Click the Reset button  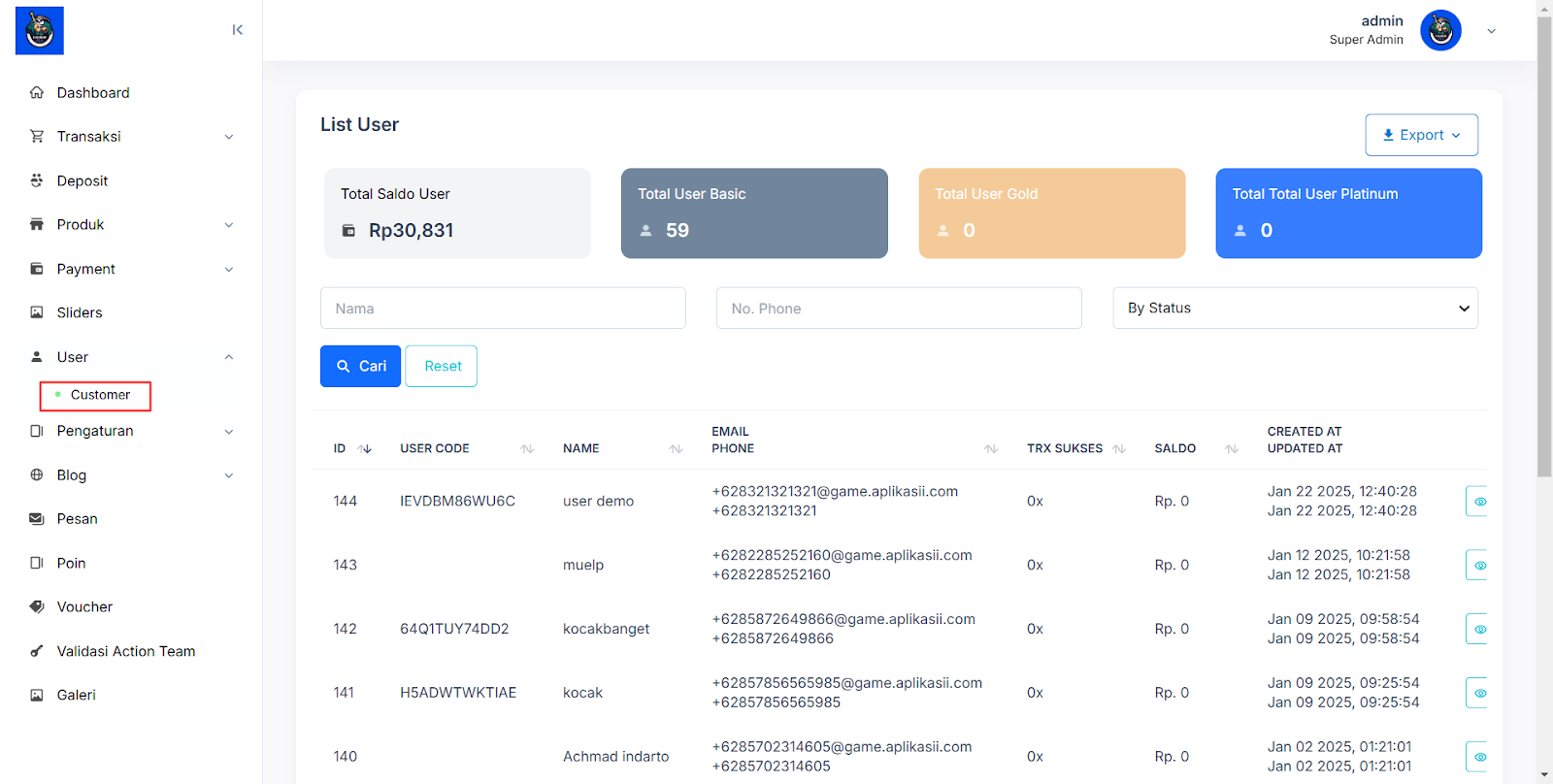coord(443,366)
